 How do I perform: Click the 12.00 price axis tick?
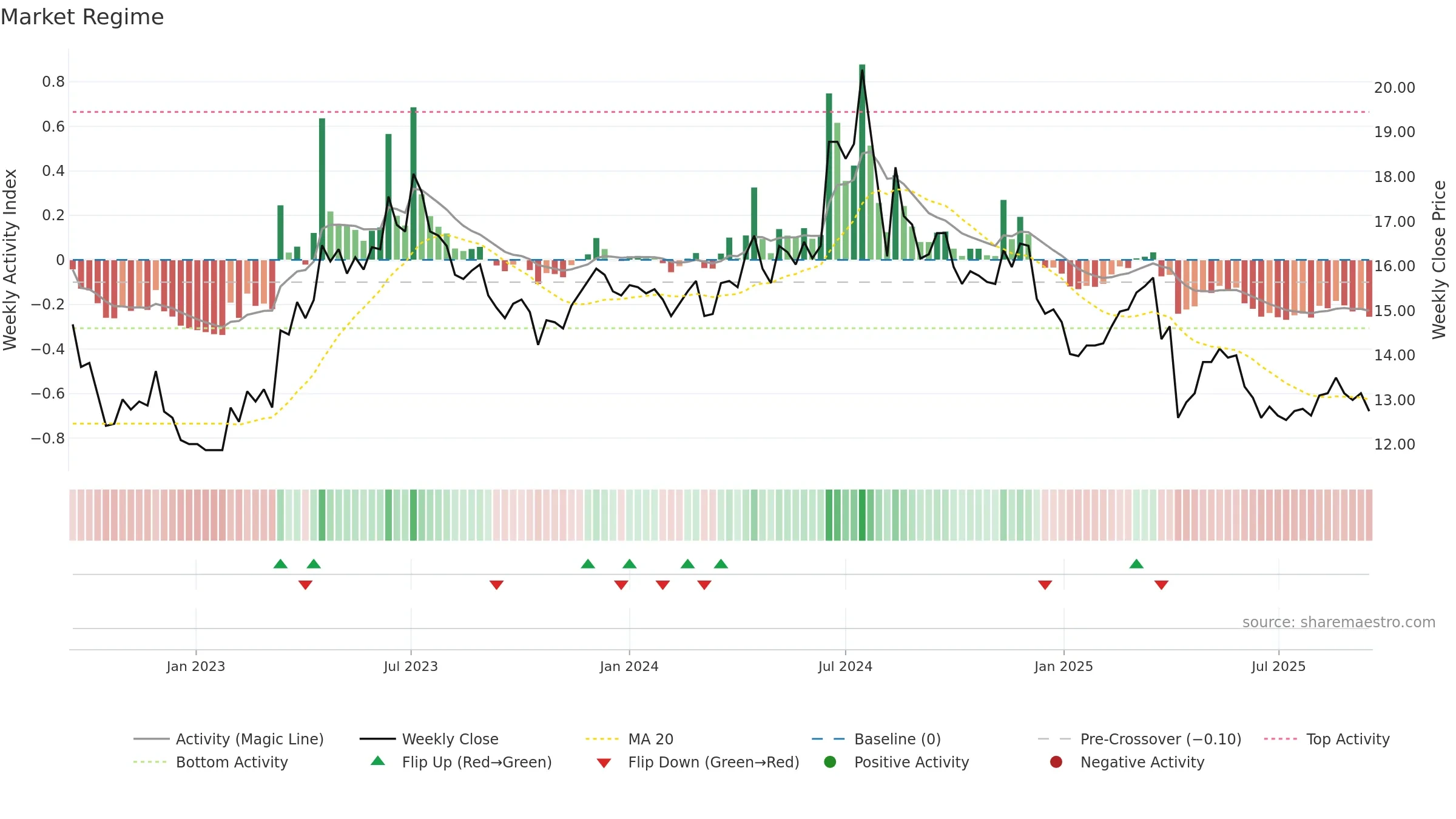(1394, 445)
